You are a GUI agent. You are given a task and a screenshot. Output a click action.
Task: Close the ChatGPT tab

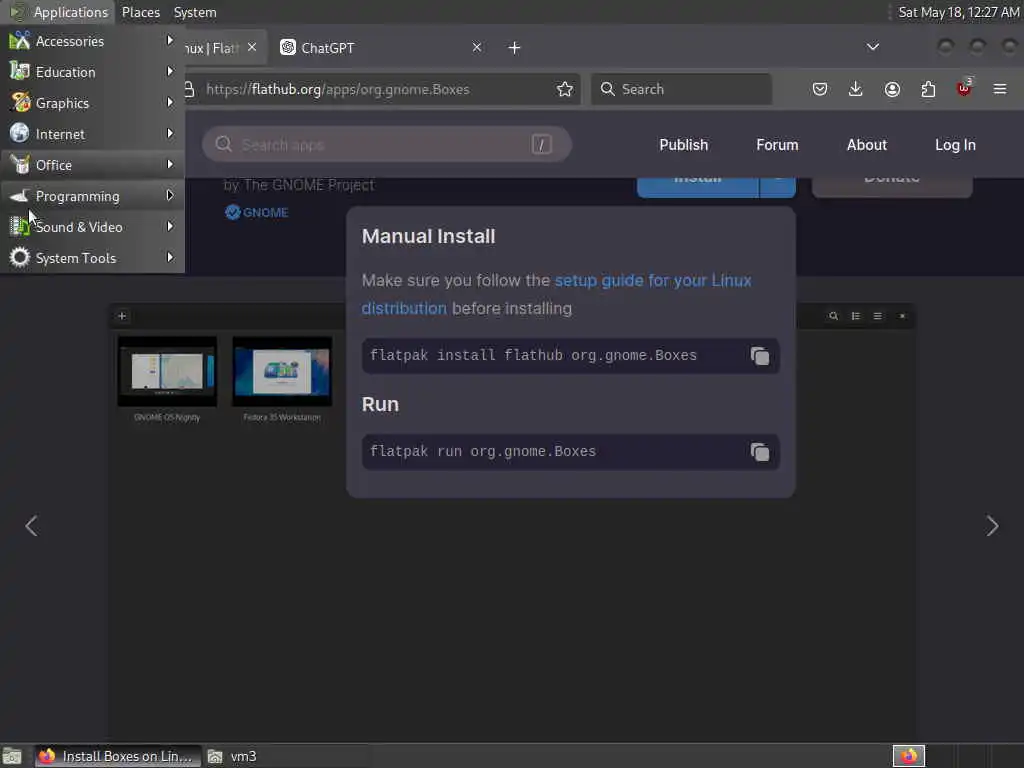pos(477,47)
